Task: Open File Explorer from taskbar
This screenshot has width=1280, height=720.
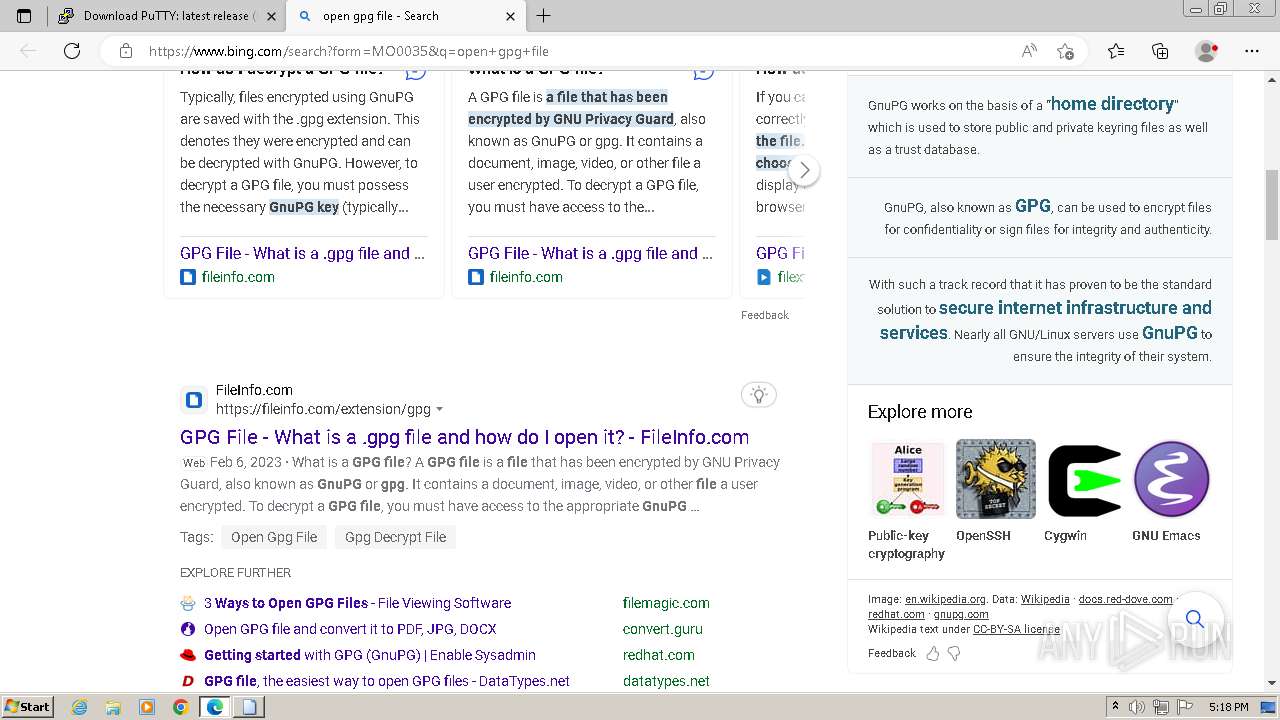Action: (x=113, y=707)
